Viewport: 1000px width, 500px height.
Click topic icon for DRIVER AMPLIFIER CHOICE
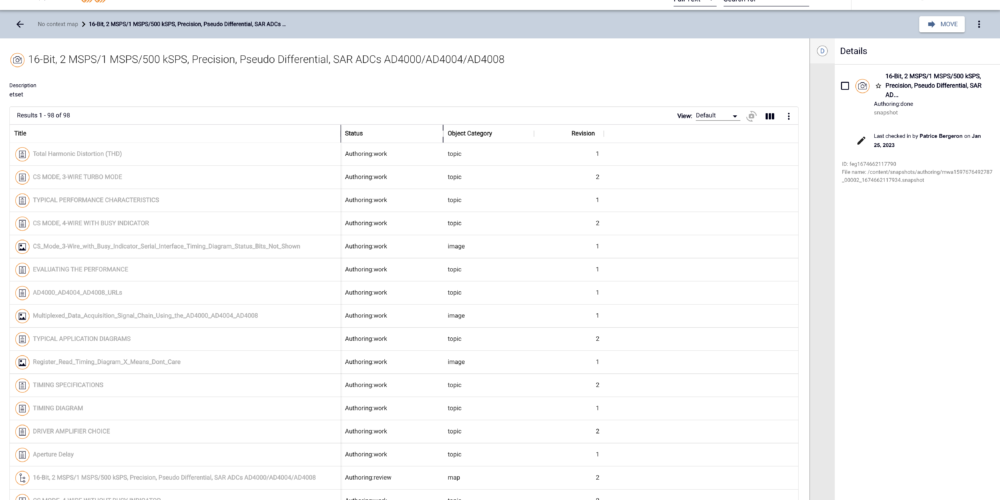[22, 431]
